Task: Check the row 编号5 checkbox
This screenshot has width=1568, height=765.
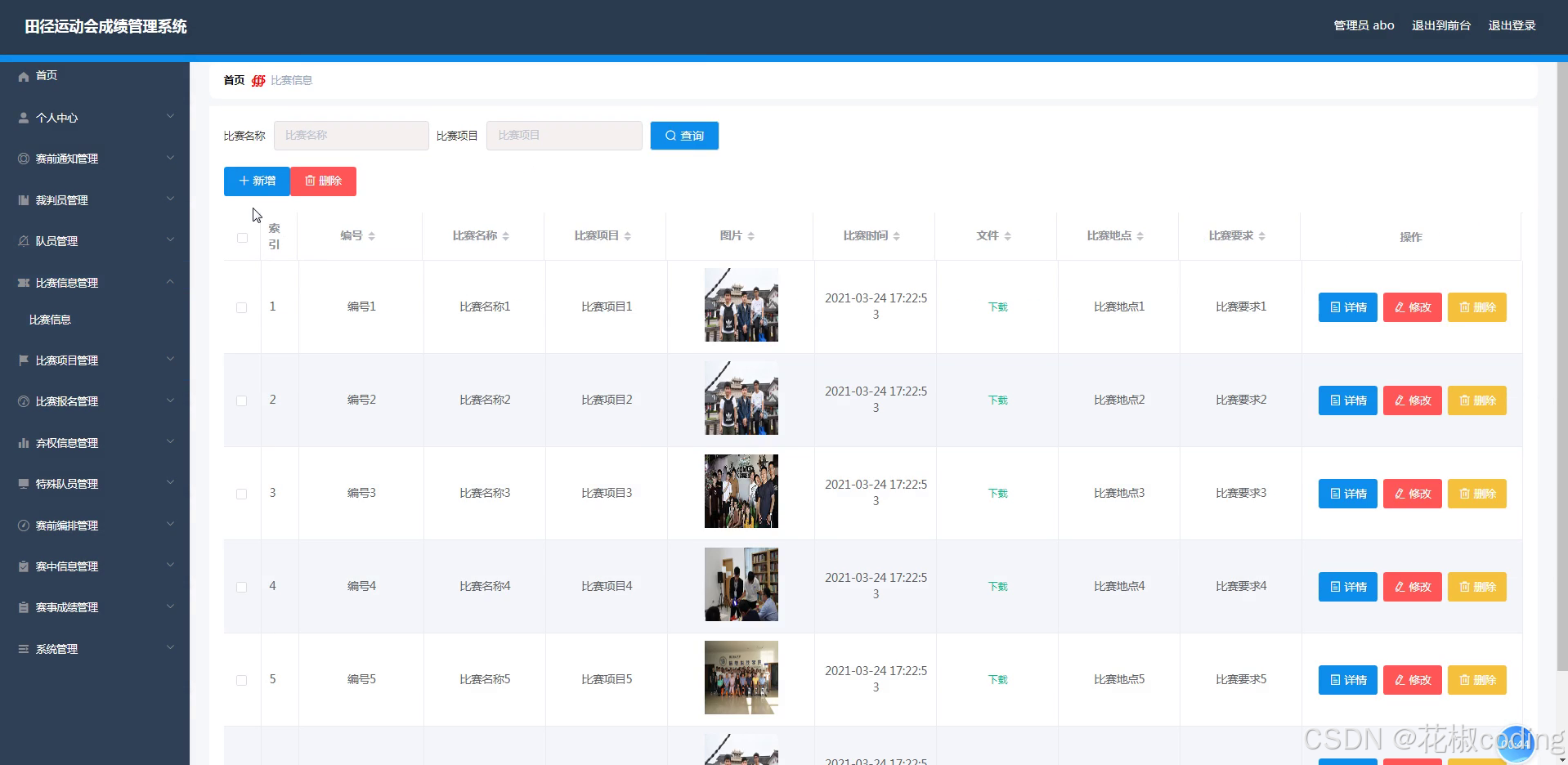Action: coord(242,681)
